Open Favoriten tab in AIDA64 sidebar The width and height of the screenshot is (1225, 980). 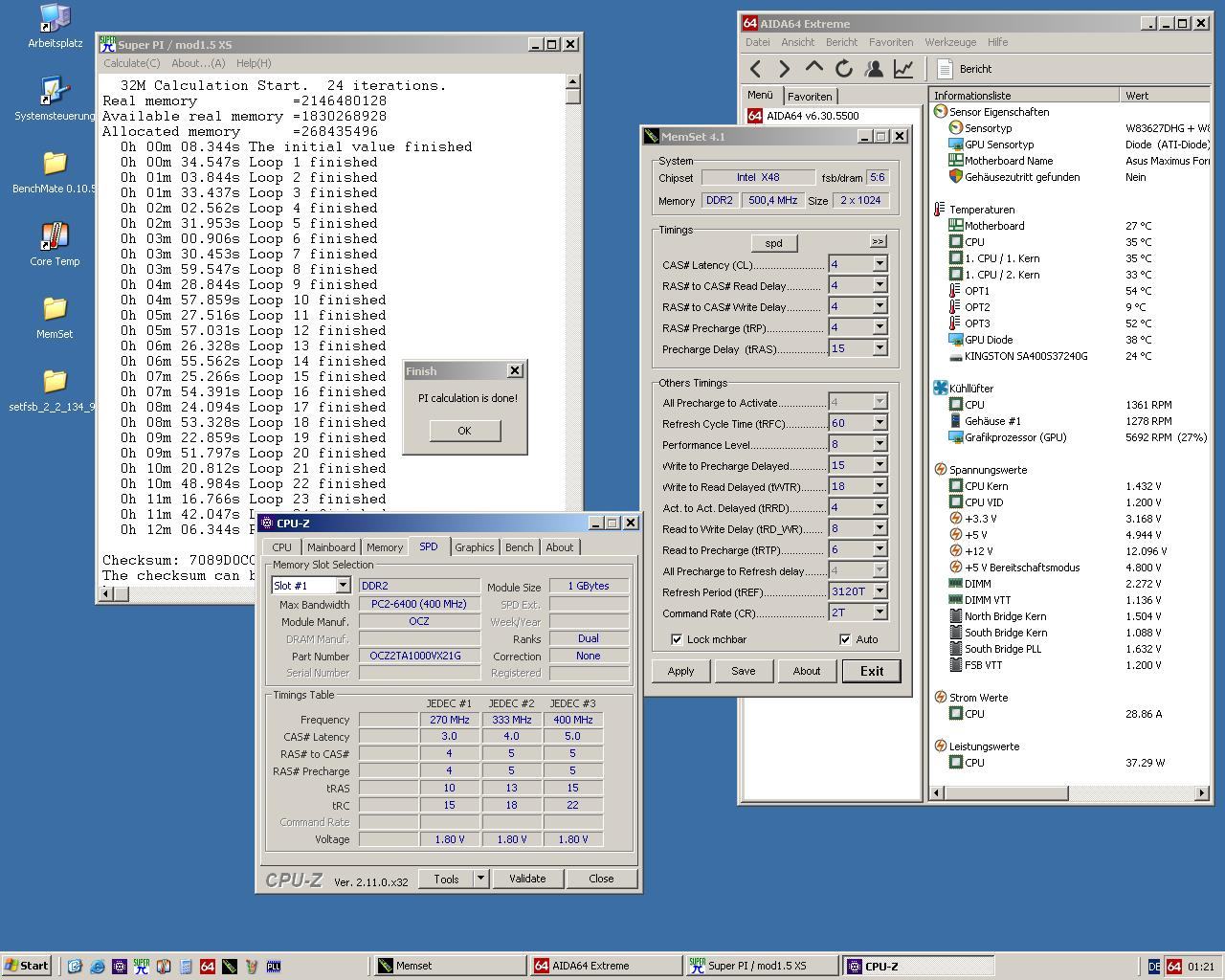tap(810, 97)
